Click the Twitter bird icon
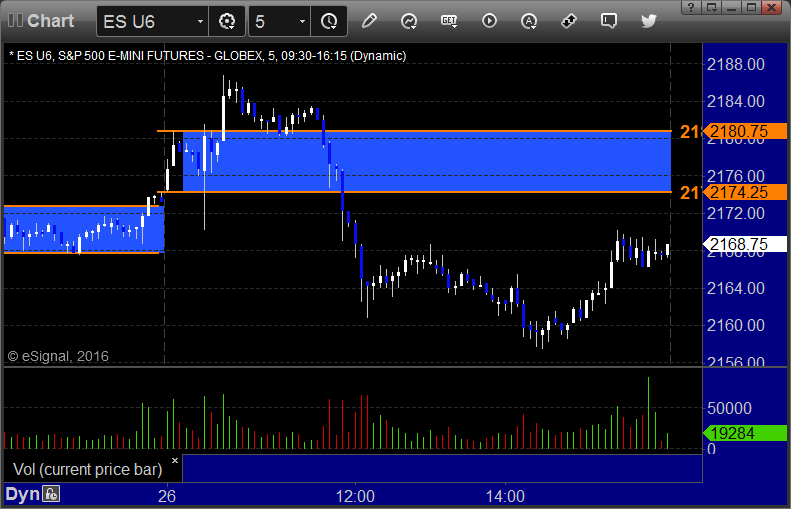Screen dimensions: 791x509 649,21
